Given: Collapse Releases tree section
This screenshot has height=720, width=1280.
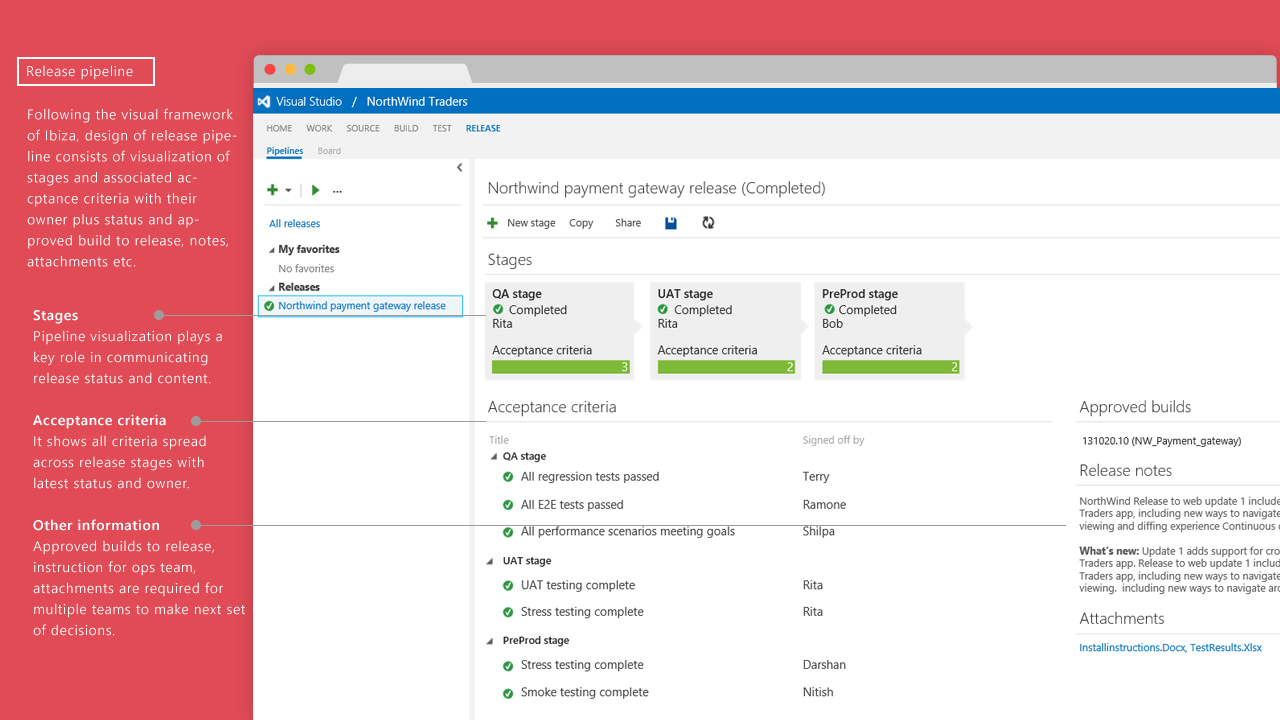Looking at the screenshot, I should click(271, 288).
